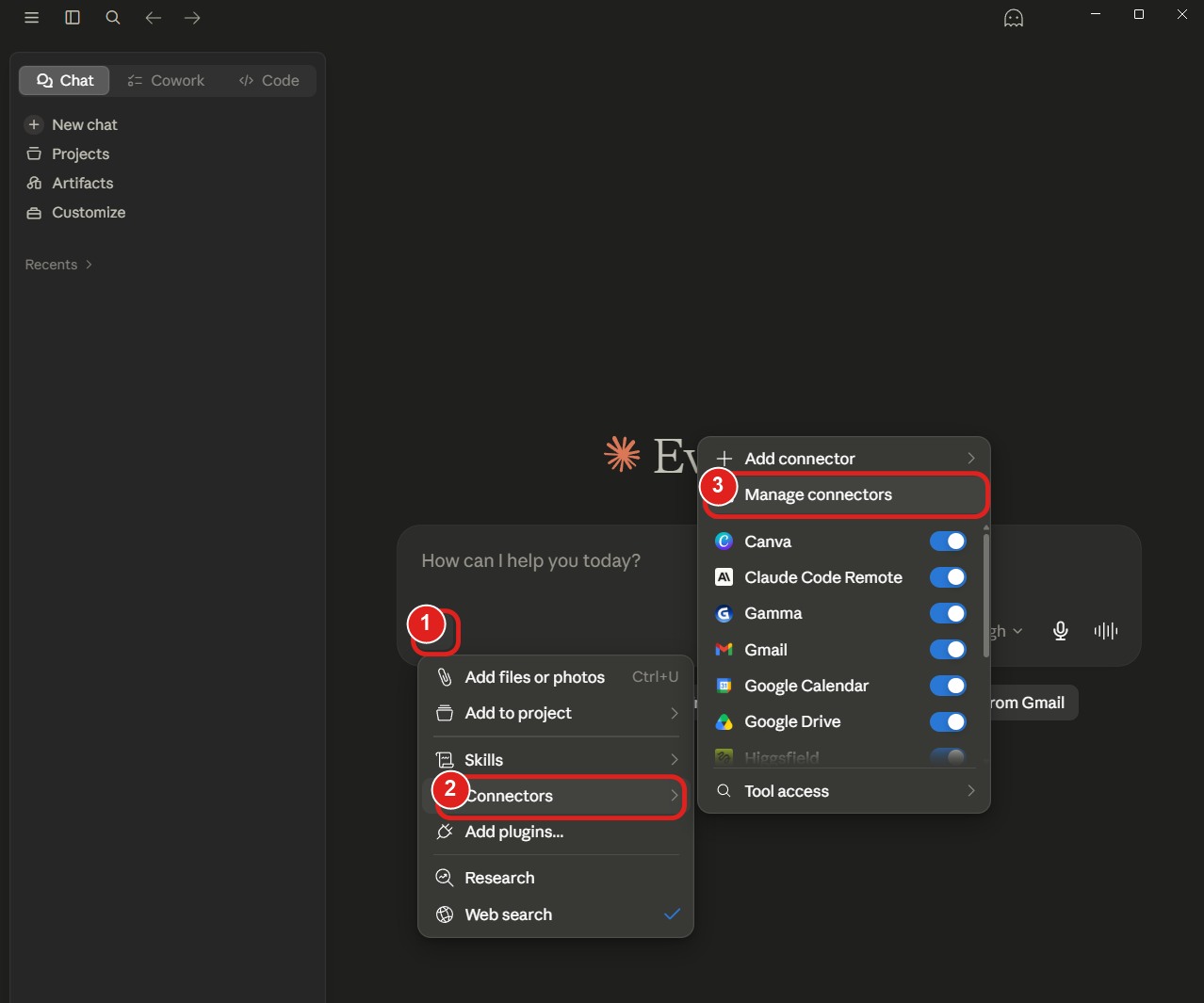The height and width of the screenshot is (1003, 1204).
Task: Switch to the Cowork tab
Action: tap(166, 81)
